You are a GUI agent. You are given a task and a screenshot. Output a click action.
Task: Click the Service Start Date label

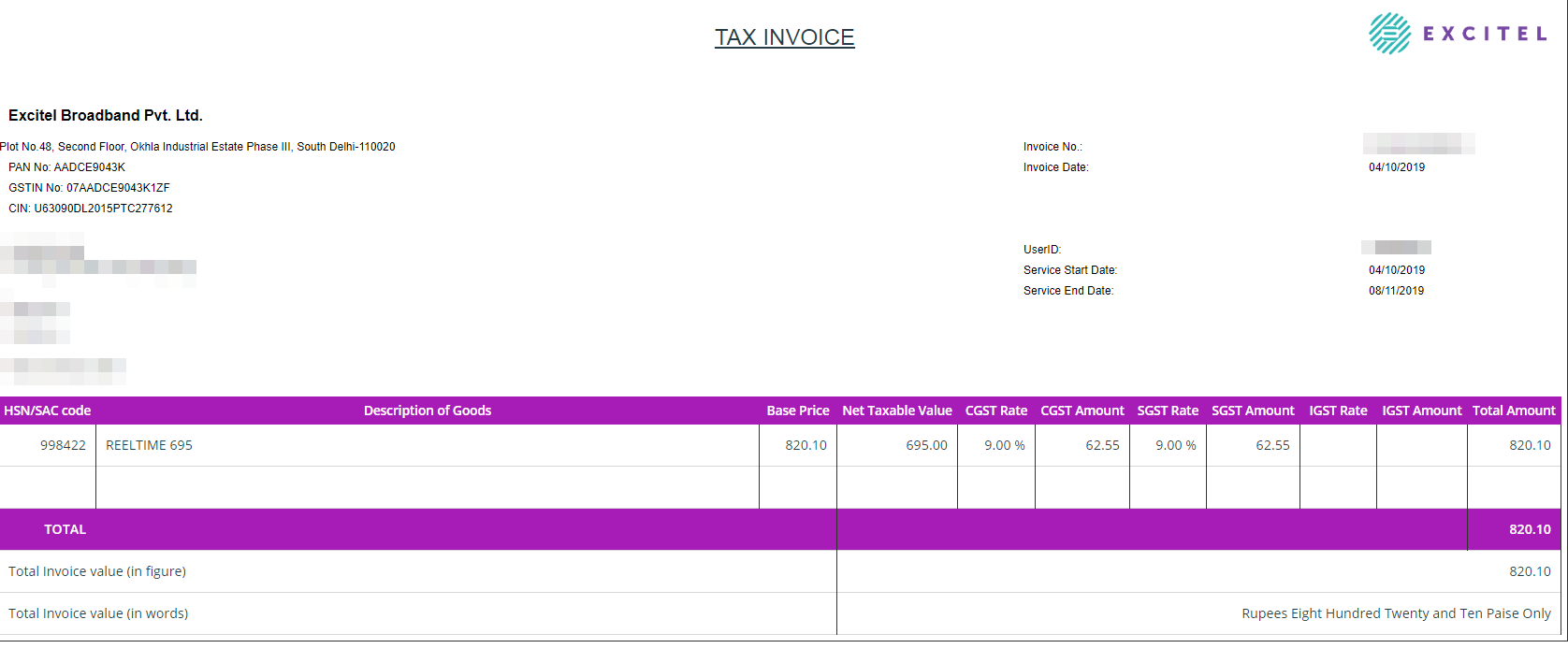click(1070, 270)
